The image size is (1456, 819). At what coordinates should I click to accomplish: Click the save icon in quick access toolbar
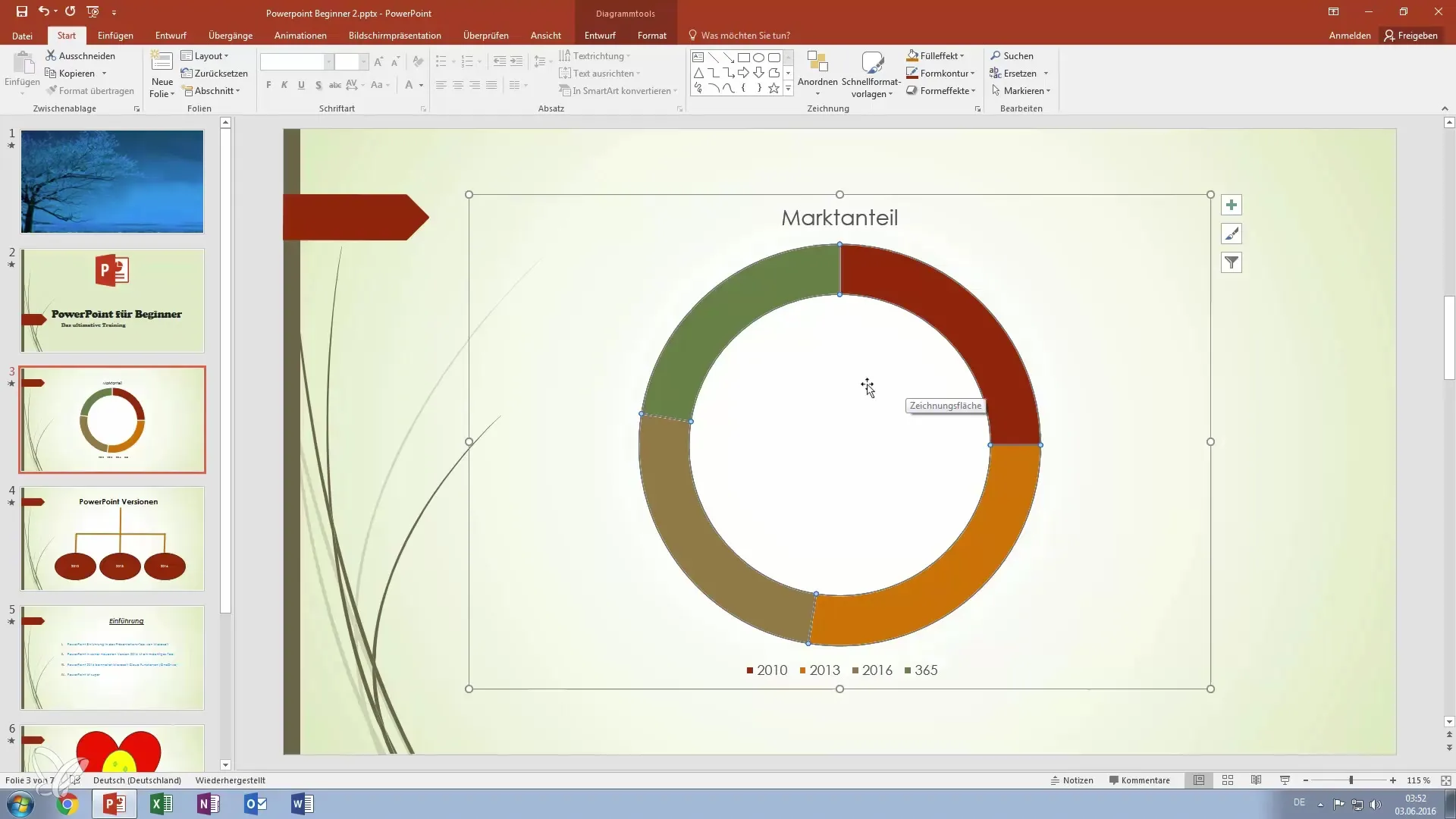pos(22,11)
